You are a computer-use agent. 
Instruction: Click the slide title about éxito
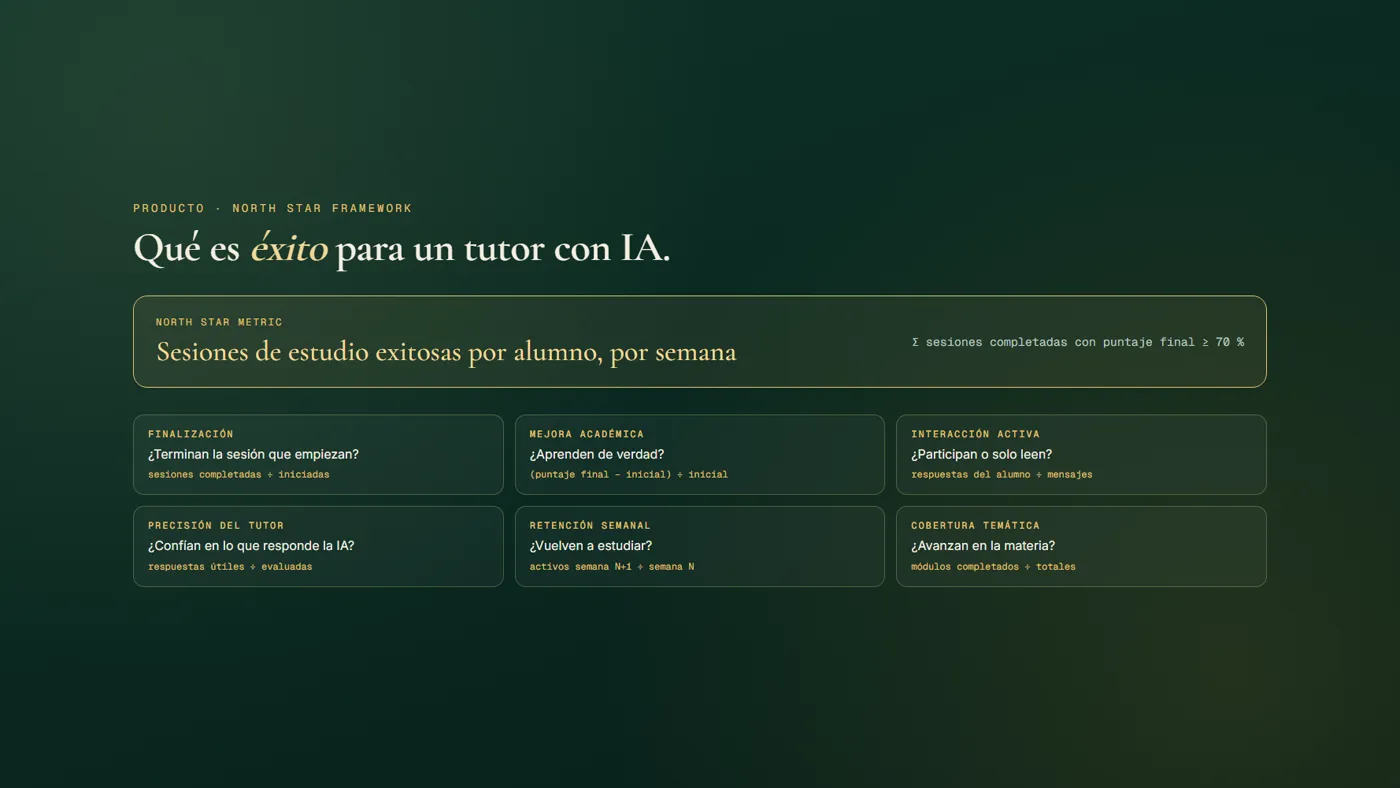point(402,248)
